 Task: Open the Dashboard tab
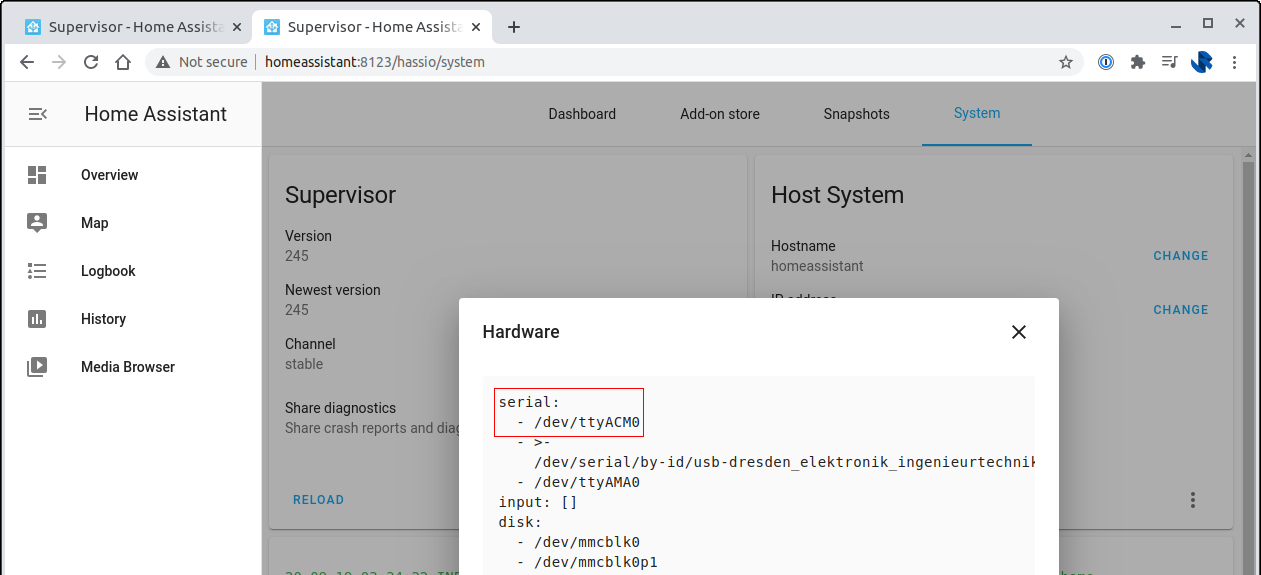(x=582, y=114)
